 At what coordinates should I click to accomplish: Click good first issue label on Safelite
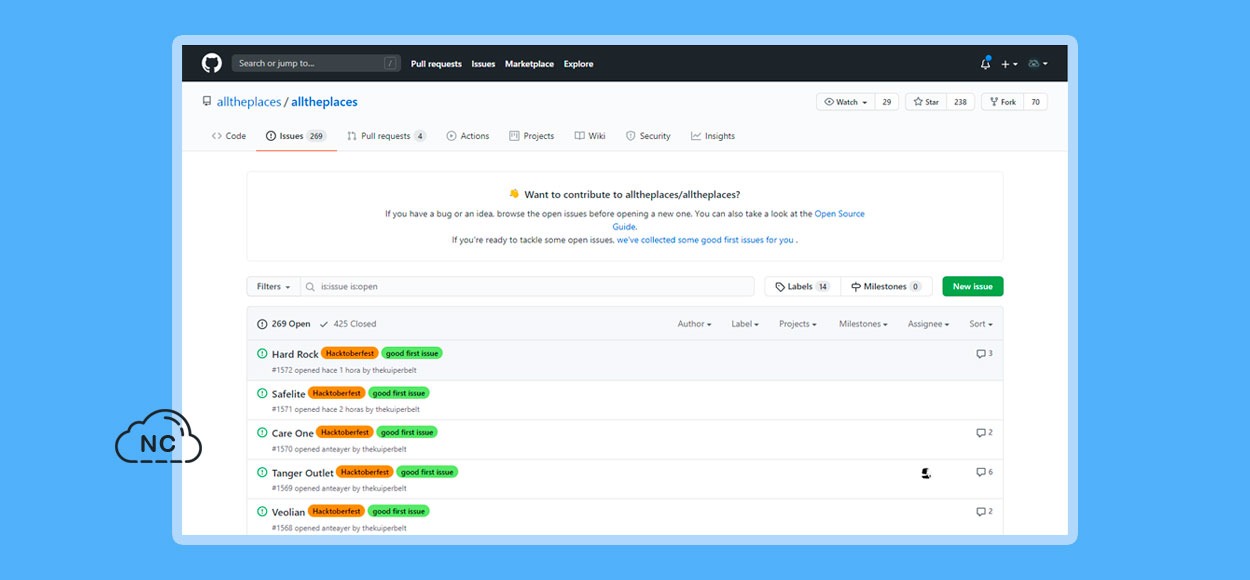[x=399, y=393]
